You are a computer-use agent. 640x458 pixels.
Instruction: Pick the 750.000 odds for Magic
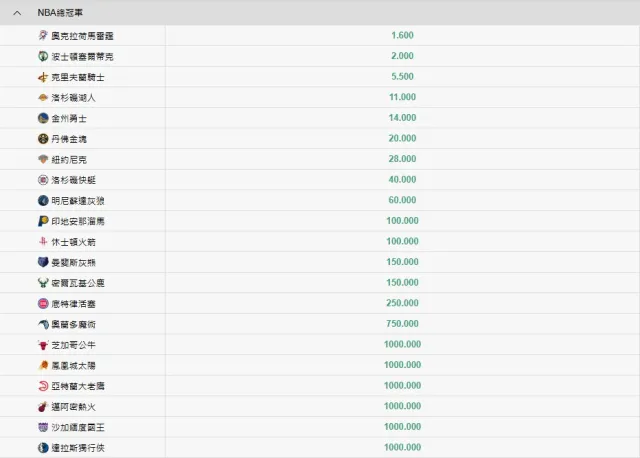tap(402, 324)
